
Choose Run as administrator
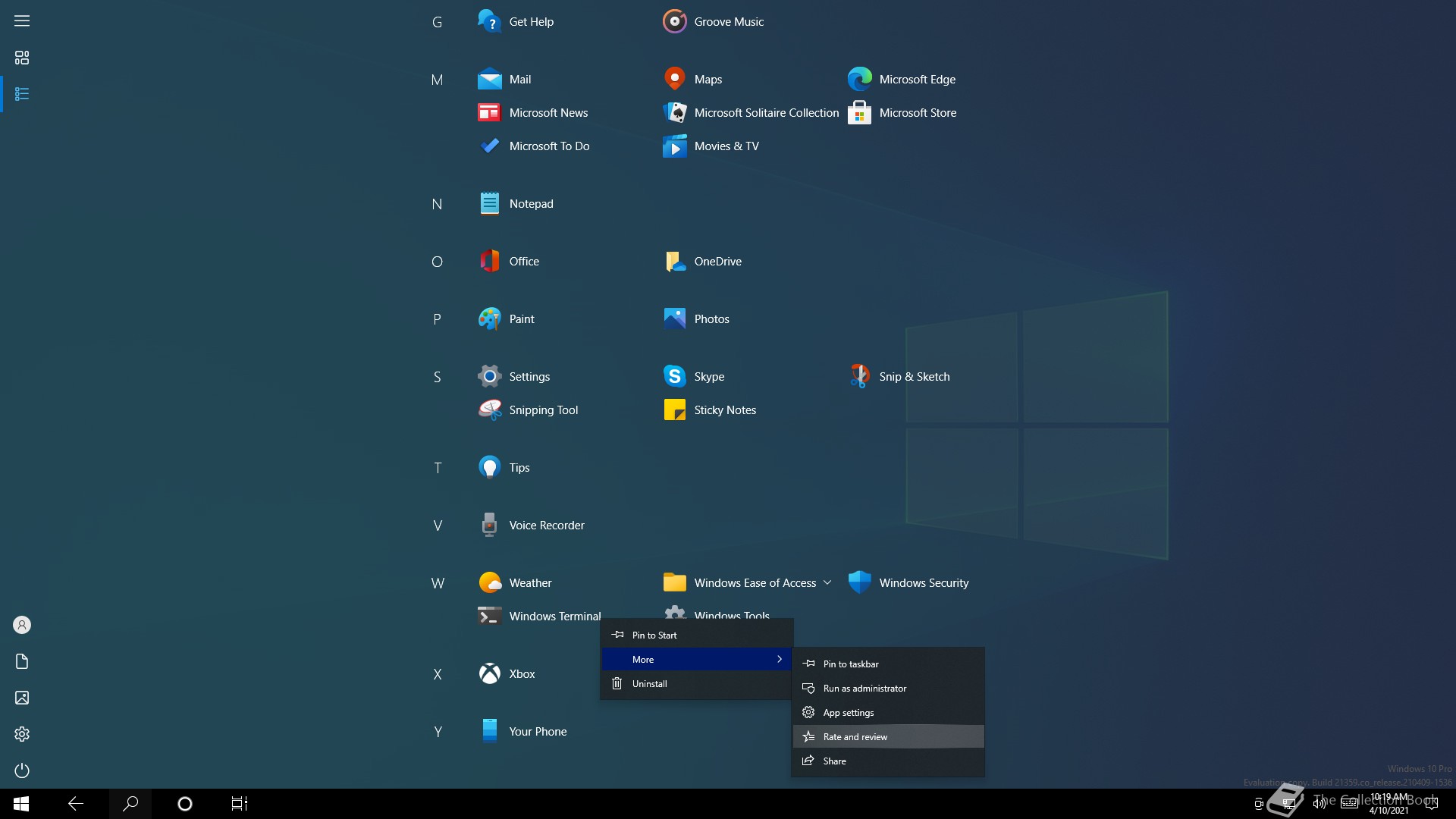[x=888, y=688]
